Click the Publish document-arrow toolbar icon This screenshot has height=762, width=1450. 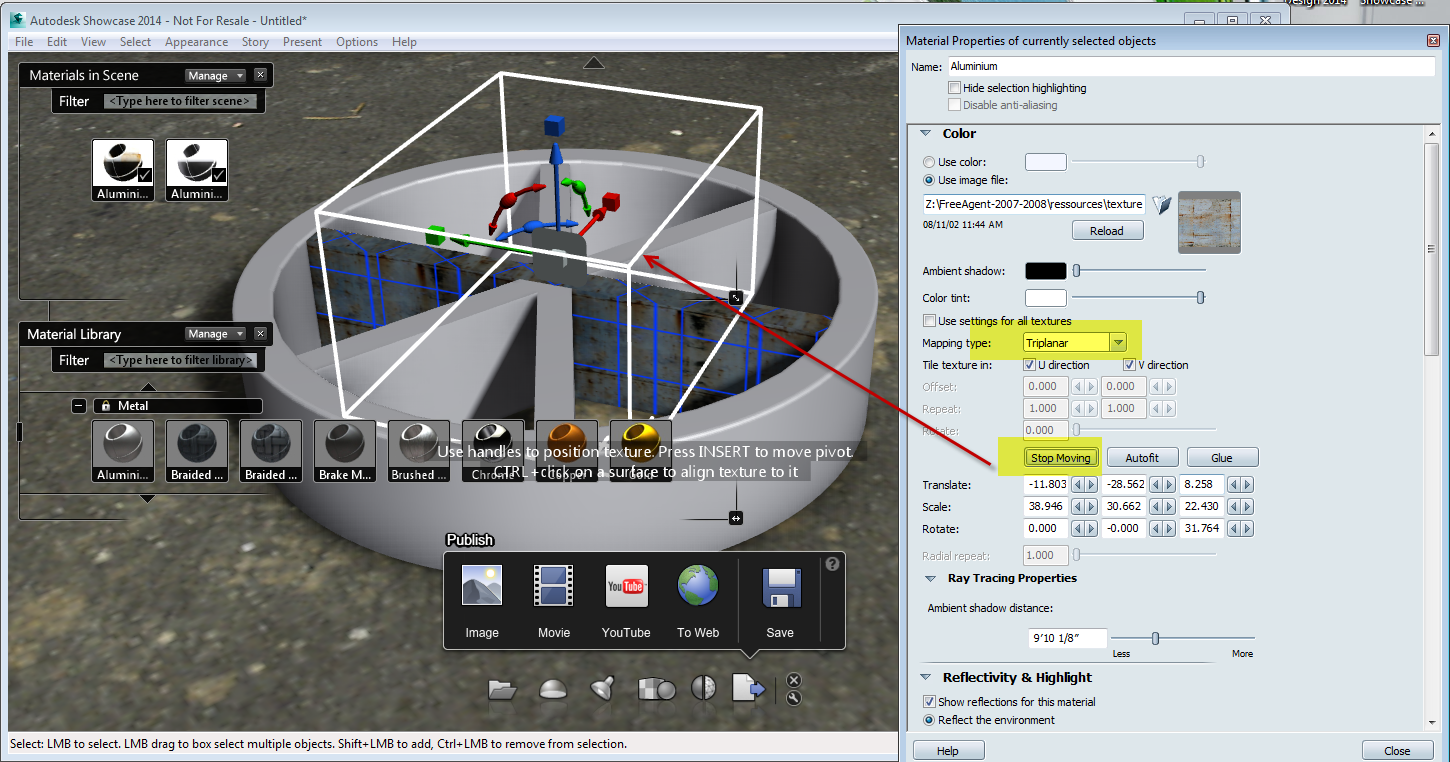coord(749,688)
